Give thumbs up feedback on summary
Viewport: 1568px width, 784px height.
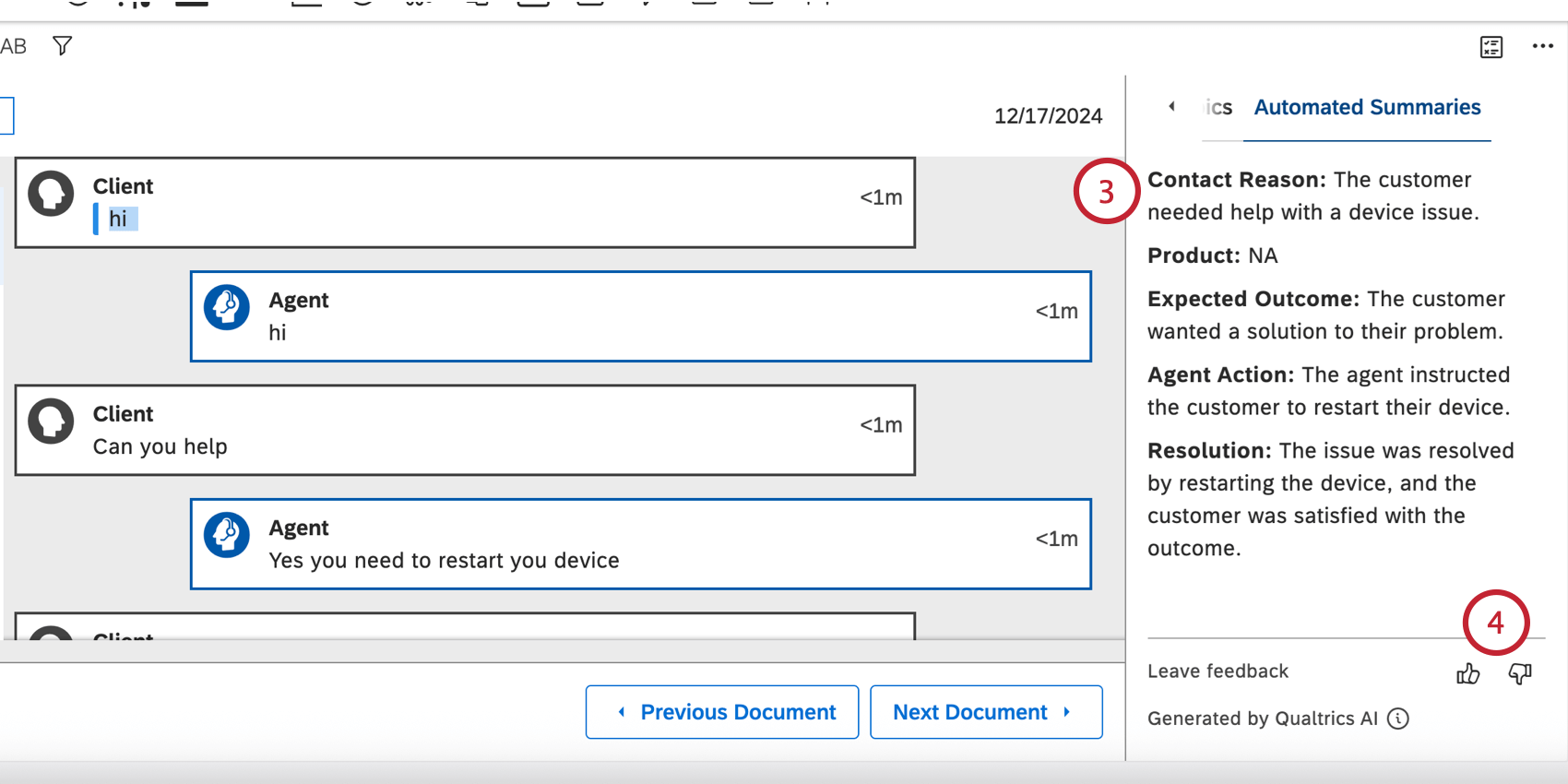coord(1467,674)
